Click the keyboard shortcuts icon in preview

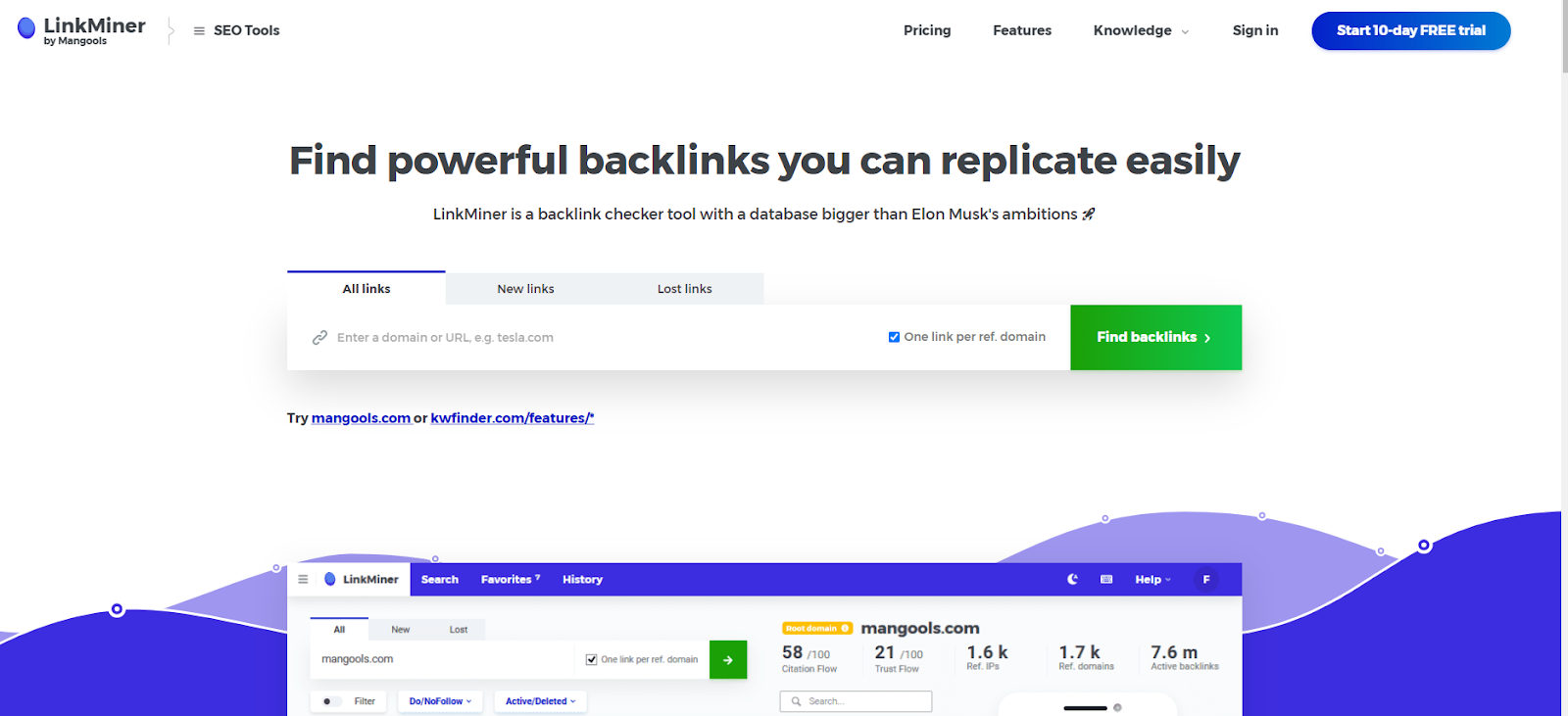pyautogui.click(x=1106, y=579)
